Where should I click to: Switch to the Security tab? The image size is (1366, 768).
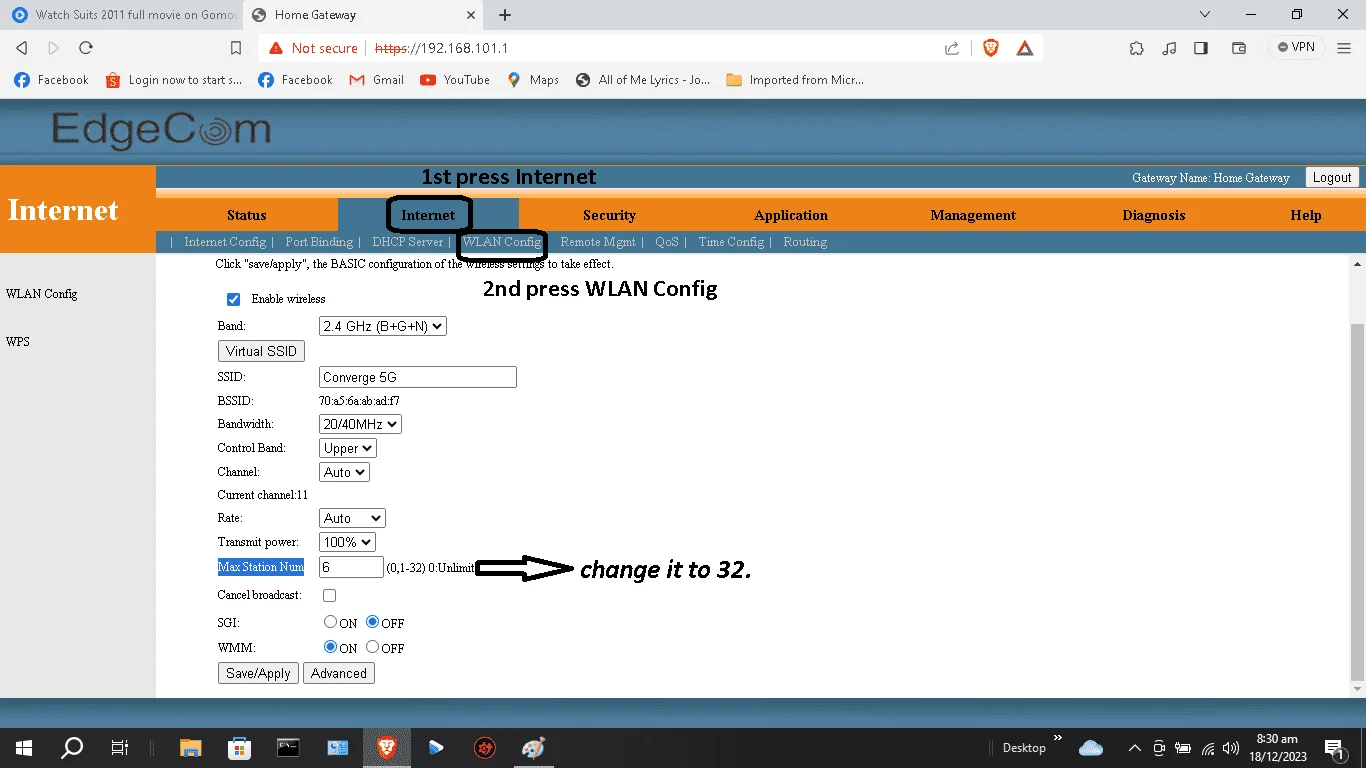pos(609,215)
